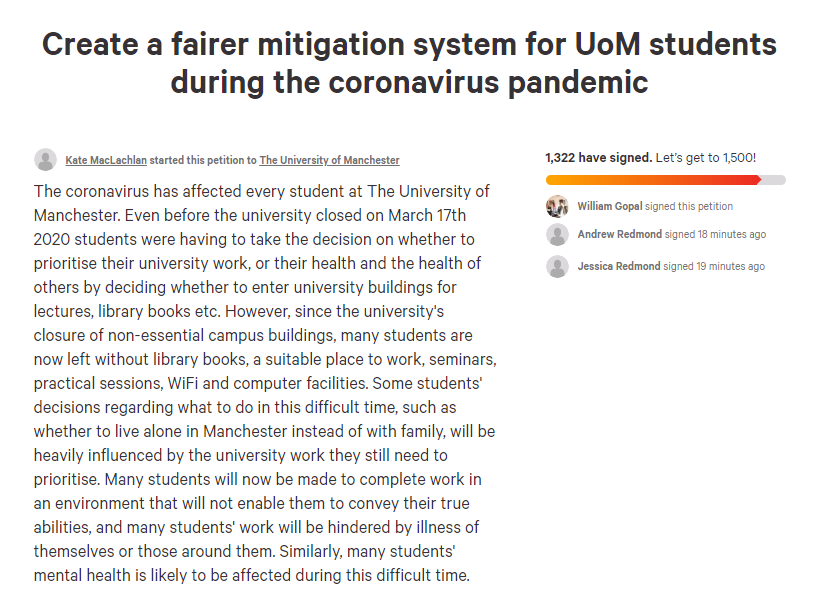The width and height of the screenshot is (822, 603).
Task: Click 'signed 18 minutes ago' text
Action: click(x=716, y=234)
